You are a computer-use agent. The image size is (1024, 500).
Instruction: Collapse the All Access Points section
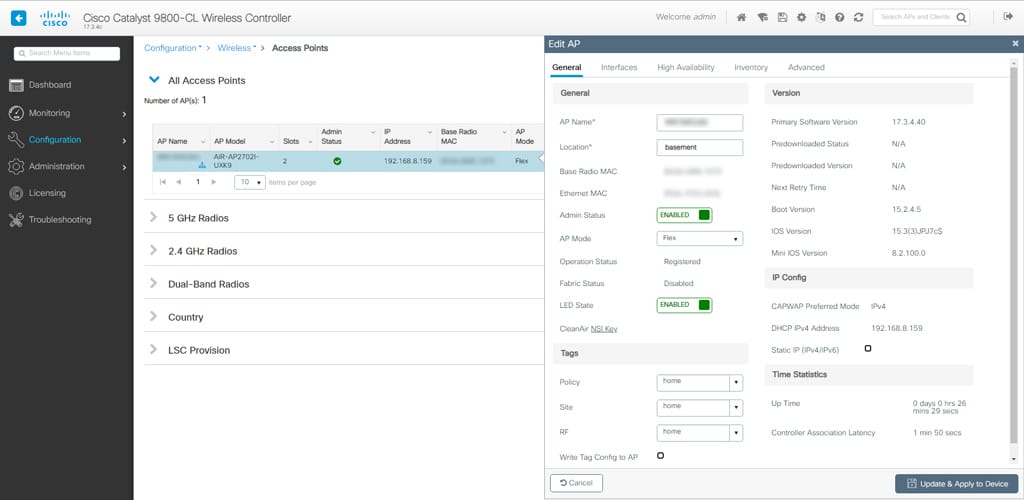pyautogui.click(x=154, y=80)
